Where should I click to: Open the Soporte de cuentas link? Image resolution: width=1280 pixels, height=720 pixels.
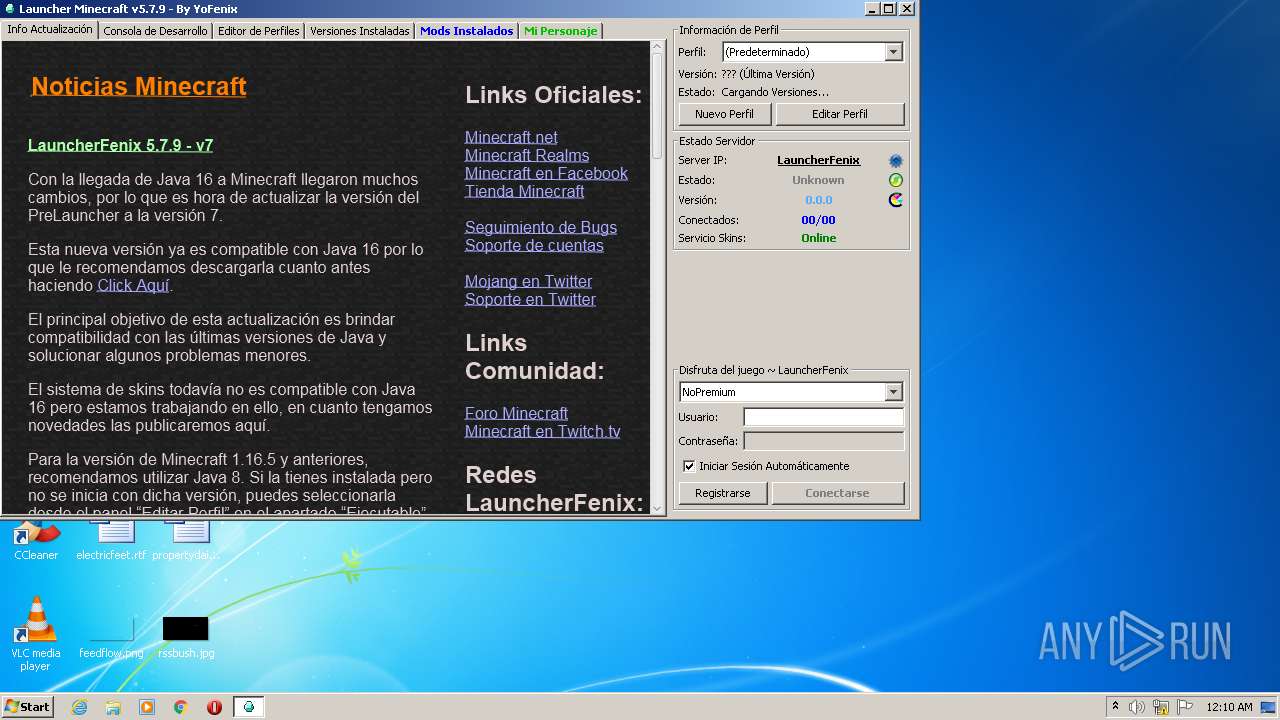534,245
